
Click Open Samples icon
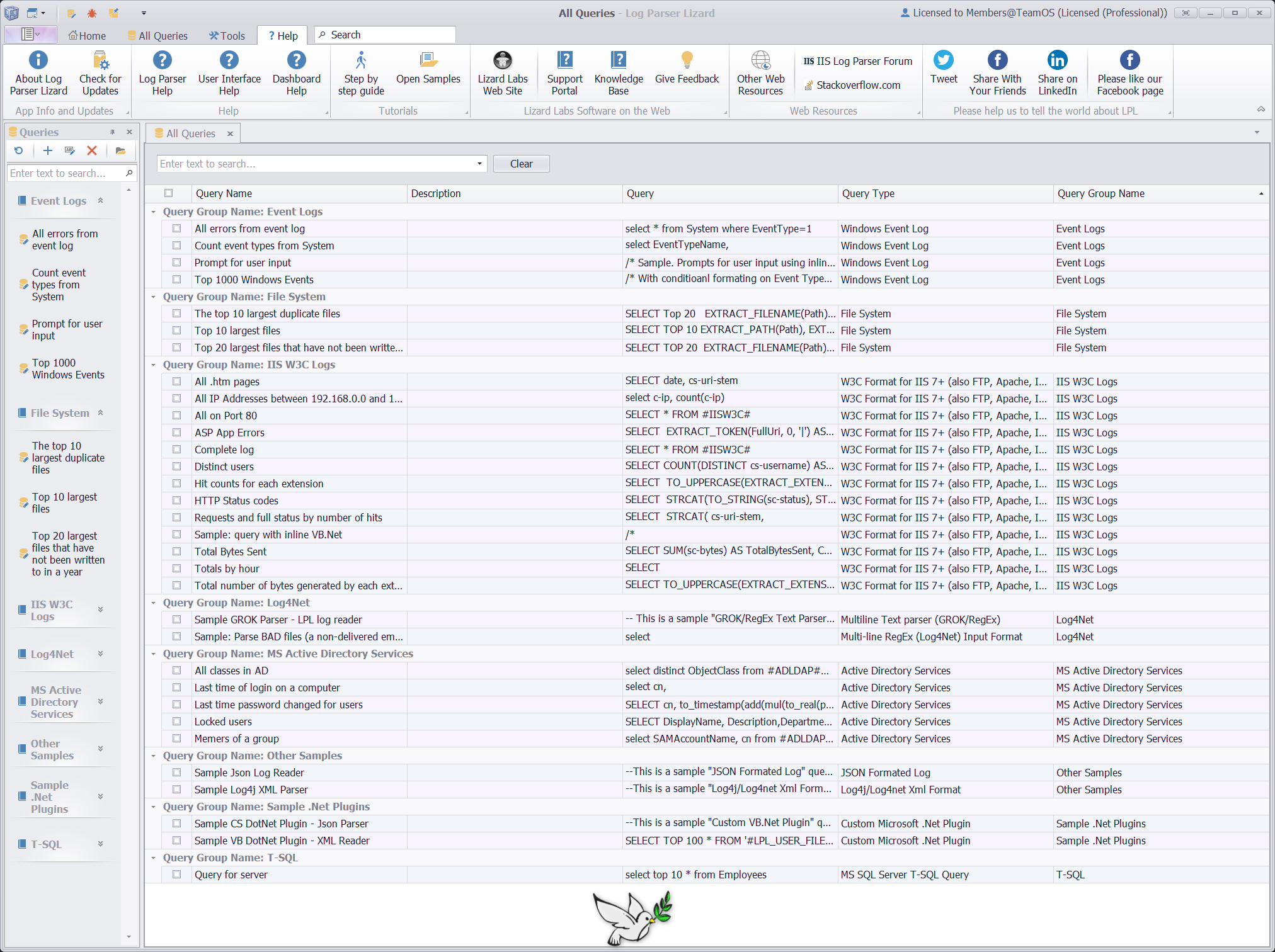point(428,60)
